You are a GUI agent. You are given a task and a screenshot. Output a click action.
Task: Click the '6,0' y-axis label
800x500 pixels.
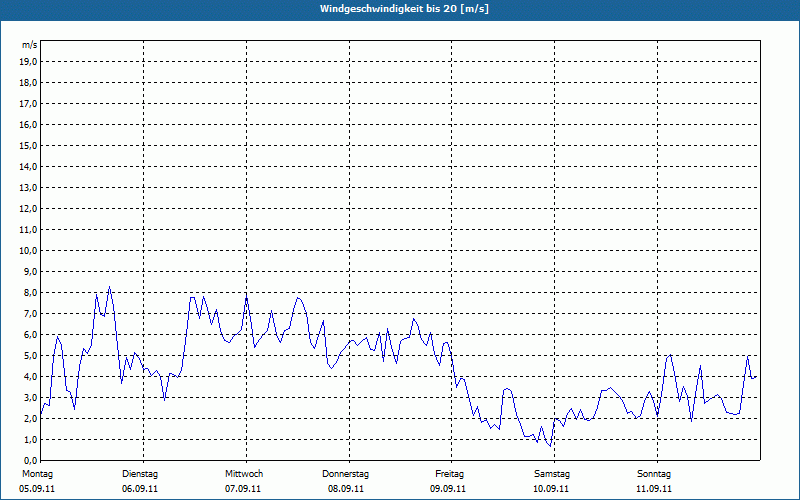coord(30,335)
